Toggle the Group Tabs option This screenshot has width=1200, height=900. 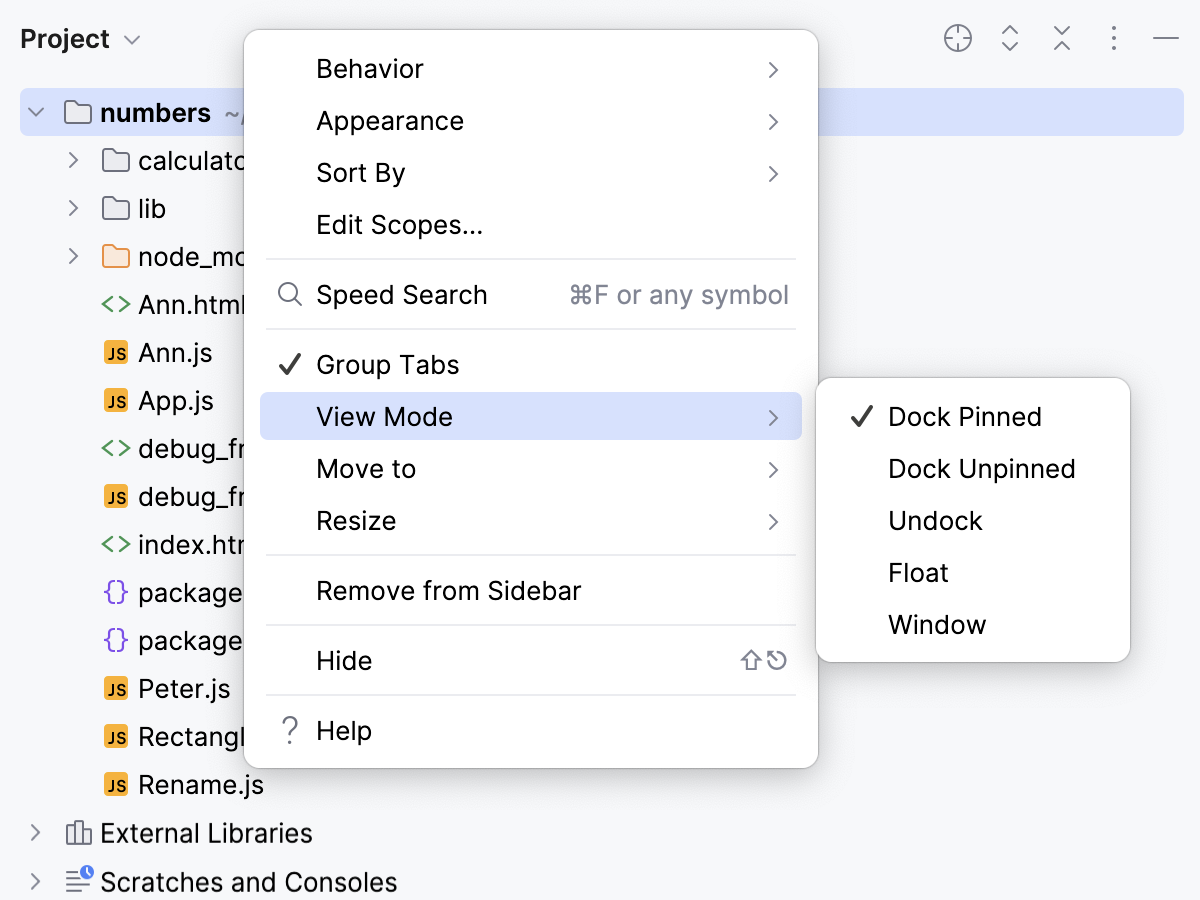[x=387, y=364]
